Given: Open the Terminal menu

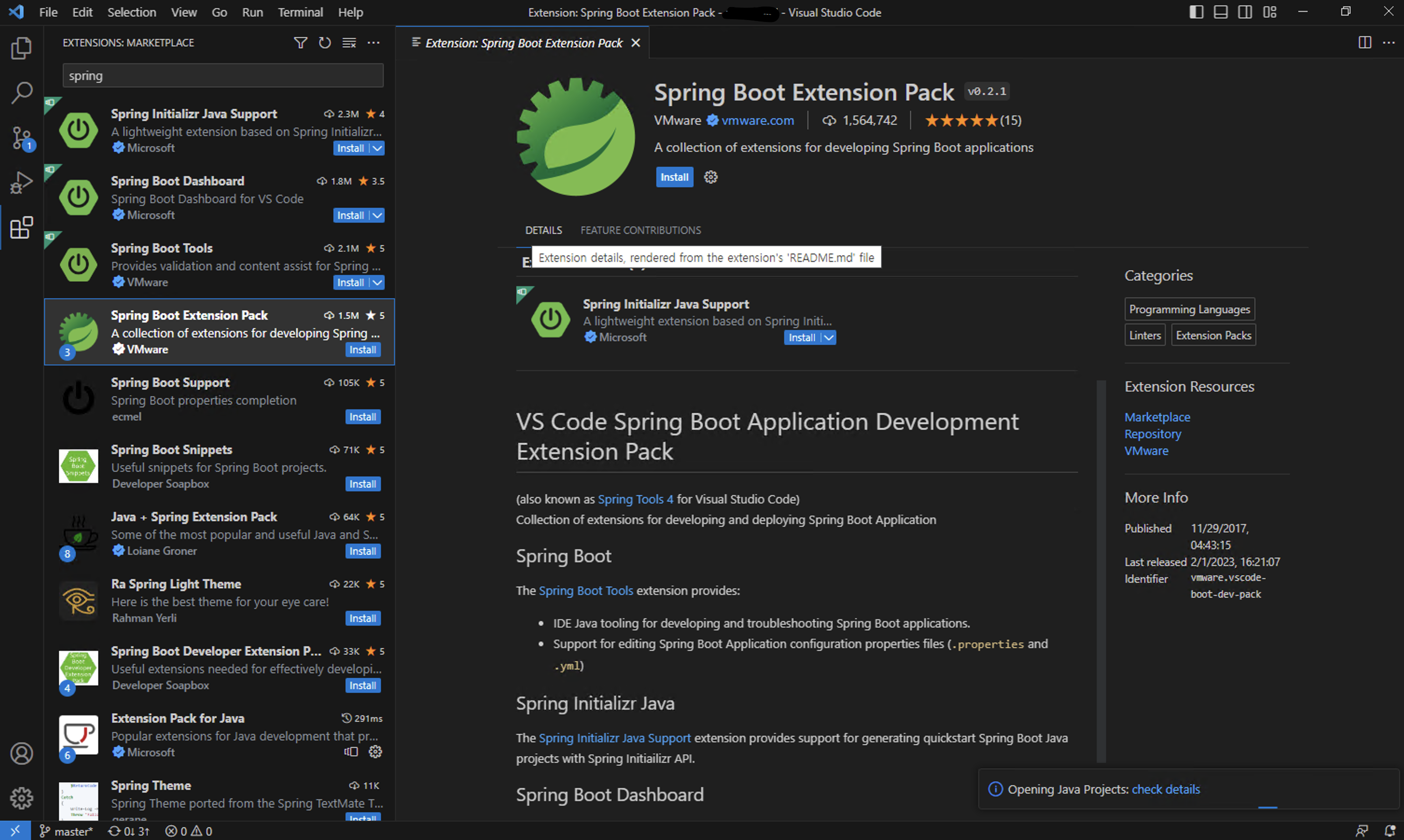Looking at the screenshot, I should 300,12.
